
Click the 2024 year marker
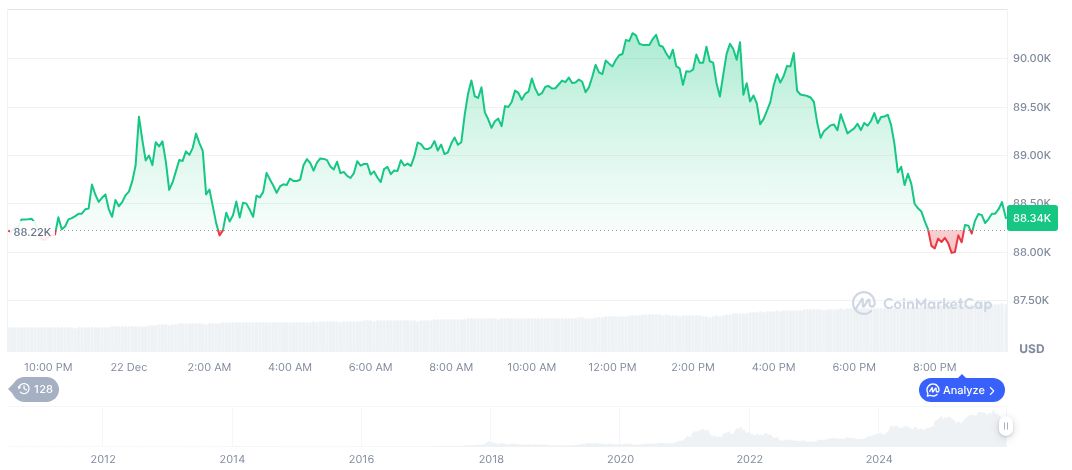[879, 458]
